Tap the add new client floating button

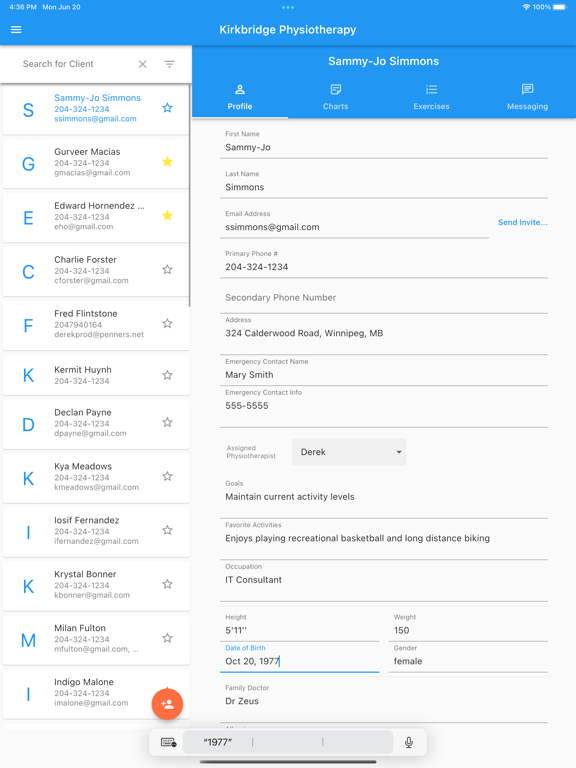pos(167,704)
